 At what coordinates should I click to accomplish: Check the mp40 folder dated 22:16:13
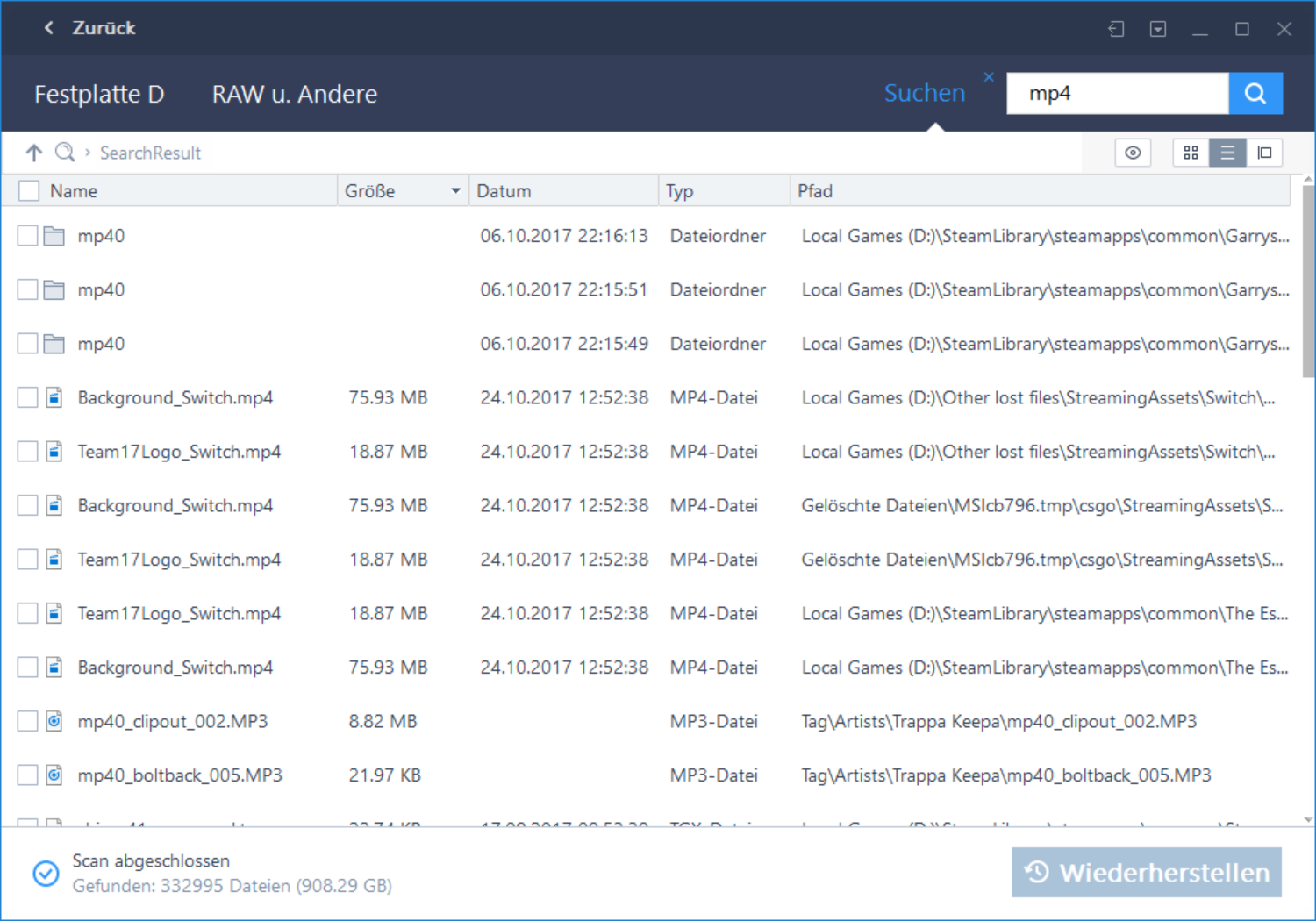pyautogui.click(x=28, y=236)
